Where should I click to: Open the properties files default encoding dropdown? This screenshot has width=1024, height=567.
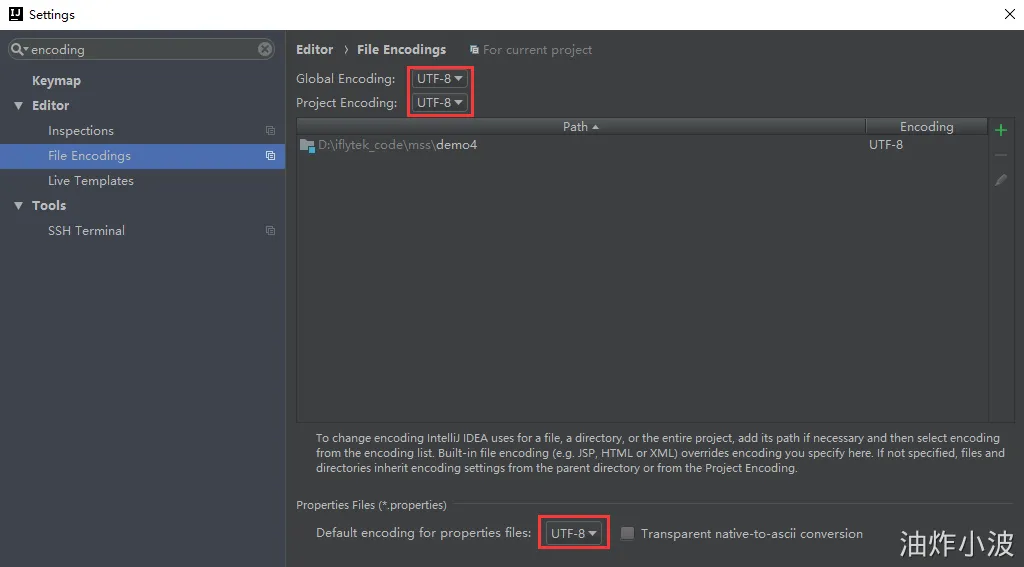(x=573, y=533)
